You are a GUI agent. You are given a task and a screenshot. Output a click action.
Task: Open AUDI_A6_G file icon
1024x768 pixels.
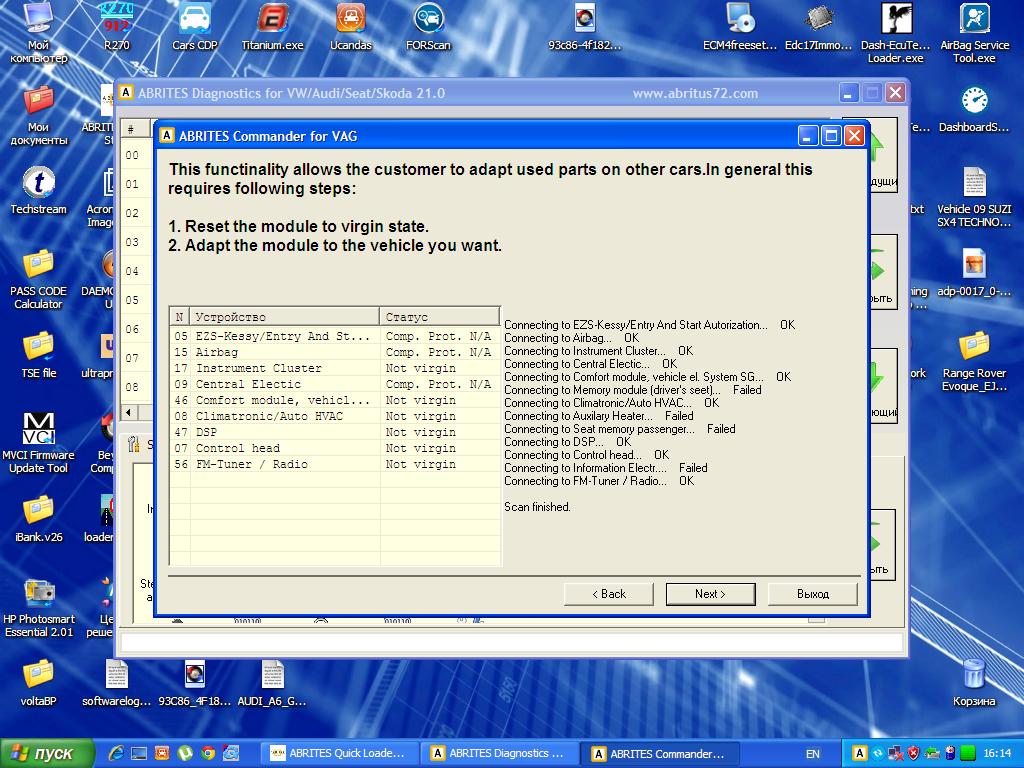(x=272, y=683)
